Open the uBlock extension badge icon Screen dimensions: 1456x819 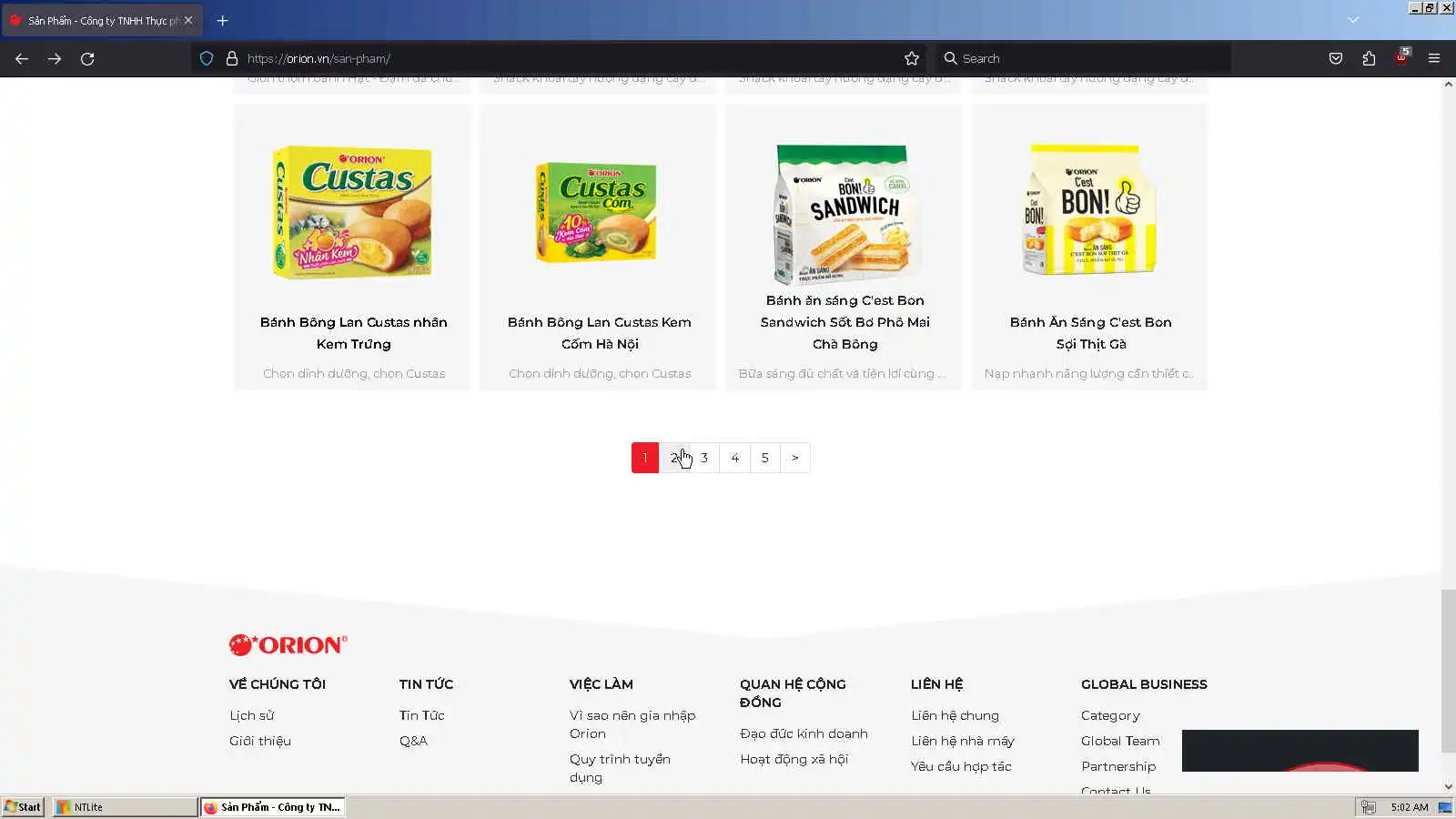(x=1401, y=56)
